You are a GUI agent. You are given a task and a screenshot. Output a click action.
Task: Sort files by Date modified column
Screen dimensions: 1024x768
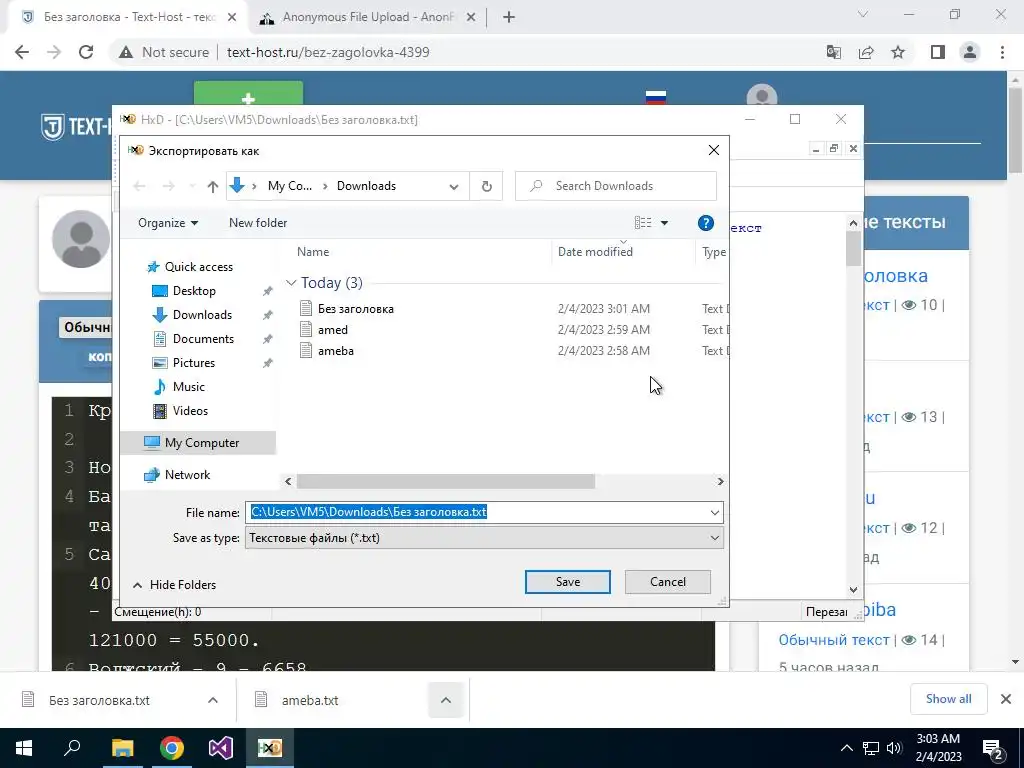click(595, 251)
